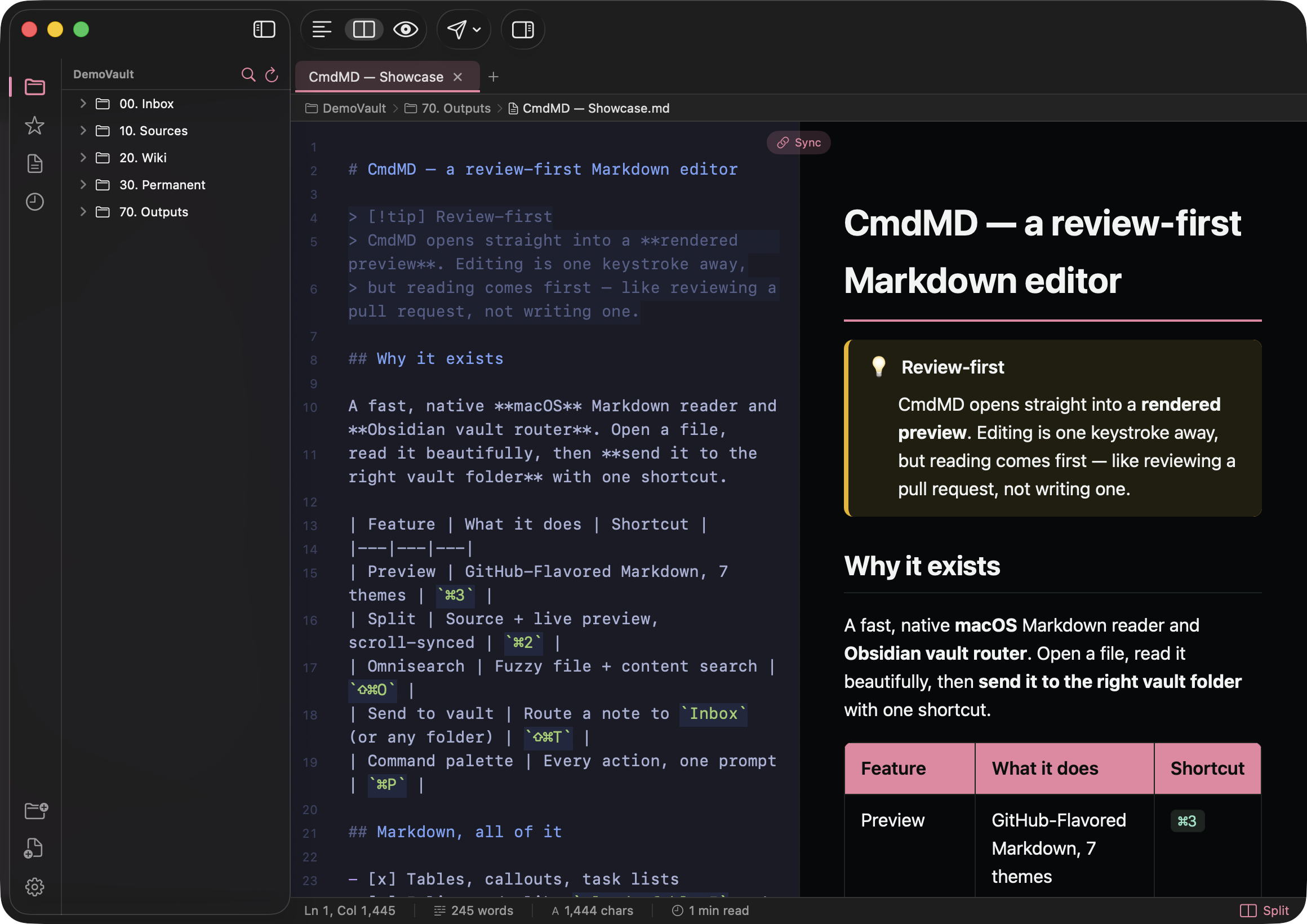The height and width of the screenshot is (924, 1307).
Task: Expand the 30. Permanent folder chevron
Action: point(83,184)
